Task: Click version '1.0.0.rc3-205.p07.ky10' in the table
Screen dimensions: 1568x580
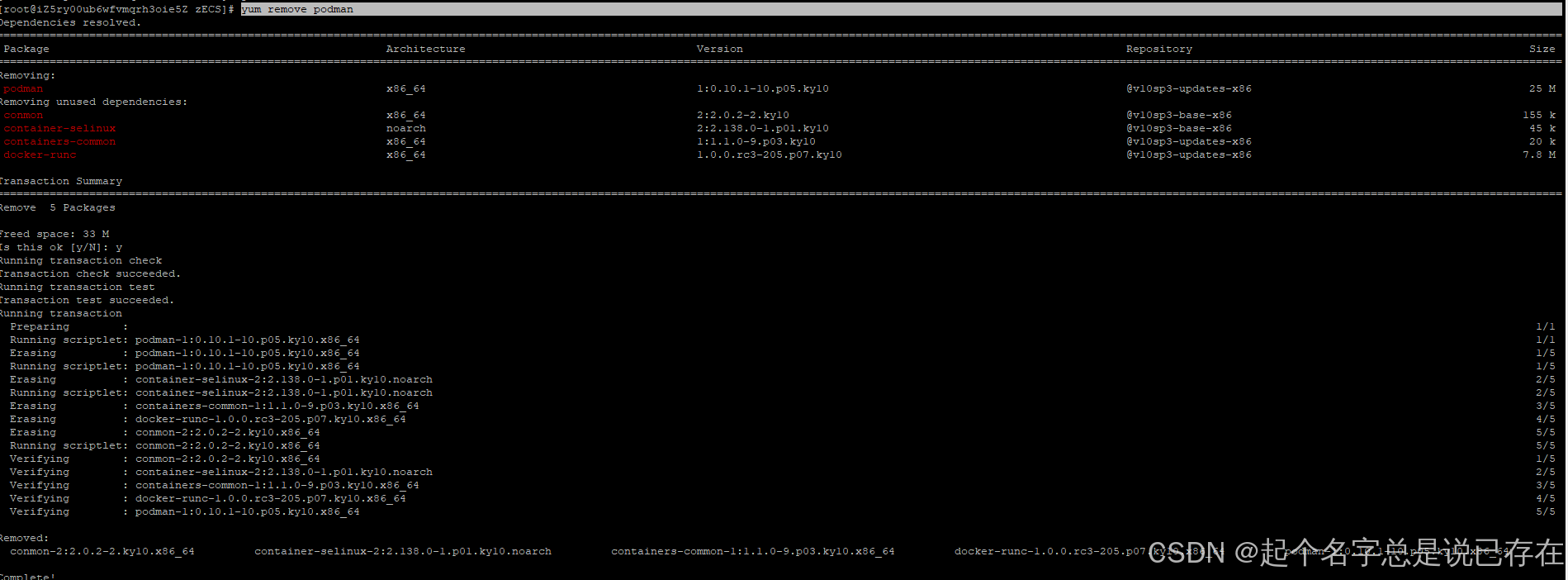Action: (769, 155)
